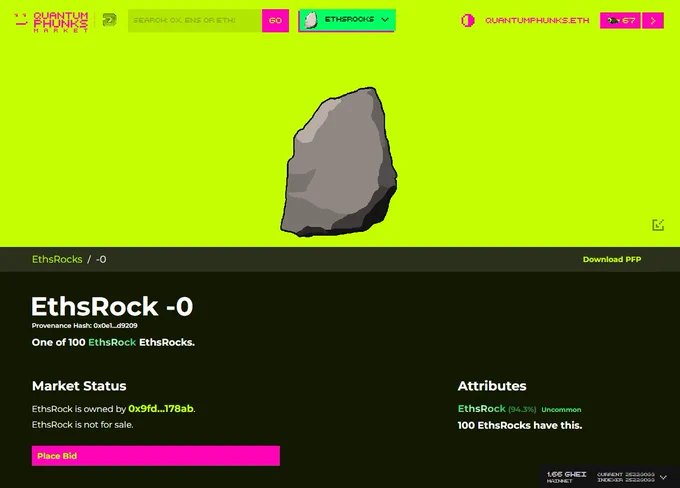Click the '-0' breadcrumb item
The image size is (680, 488).
[101, 259]
